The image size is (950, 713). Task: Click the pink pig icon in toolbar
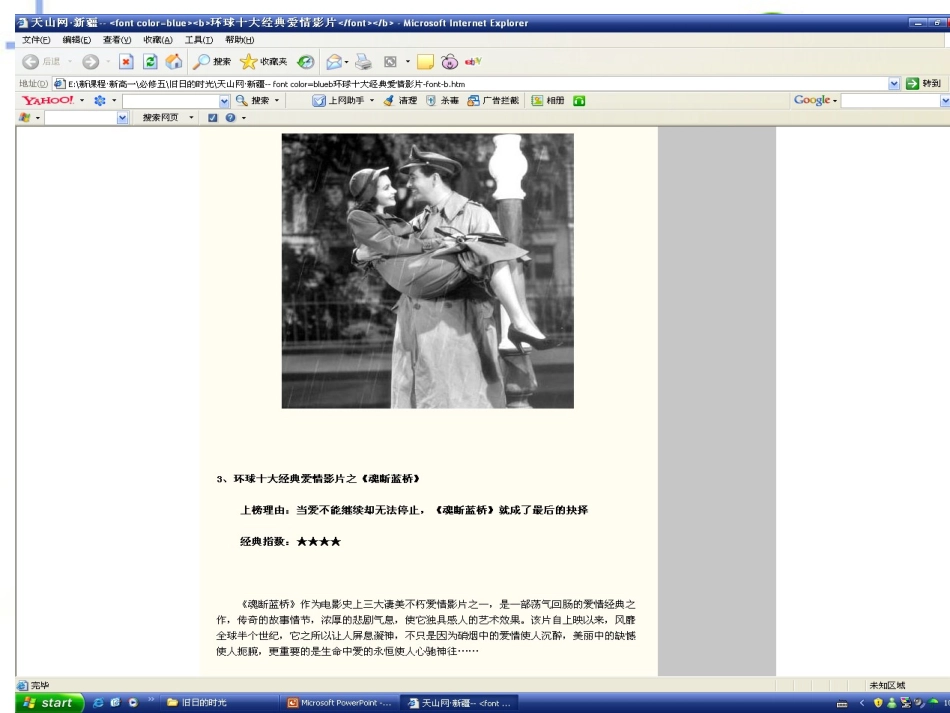[449, 62]
